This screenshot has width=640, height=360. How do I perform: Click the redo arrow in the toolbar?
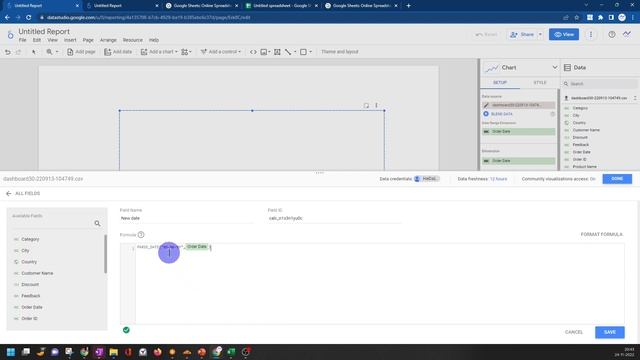click(x=18, y=52)
